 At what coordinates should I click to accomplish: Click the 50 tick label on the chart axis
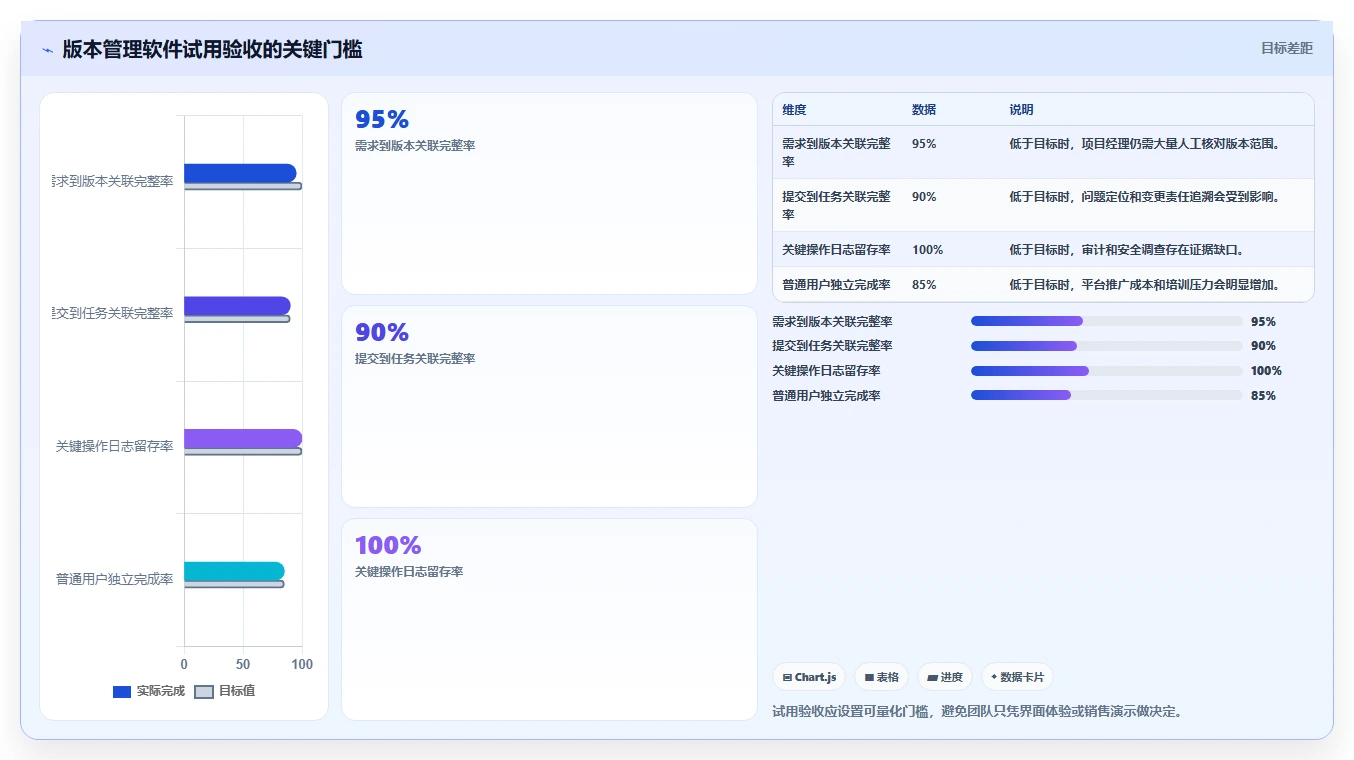tap(243, 664)
